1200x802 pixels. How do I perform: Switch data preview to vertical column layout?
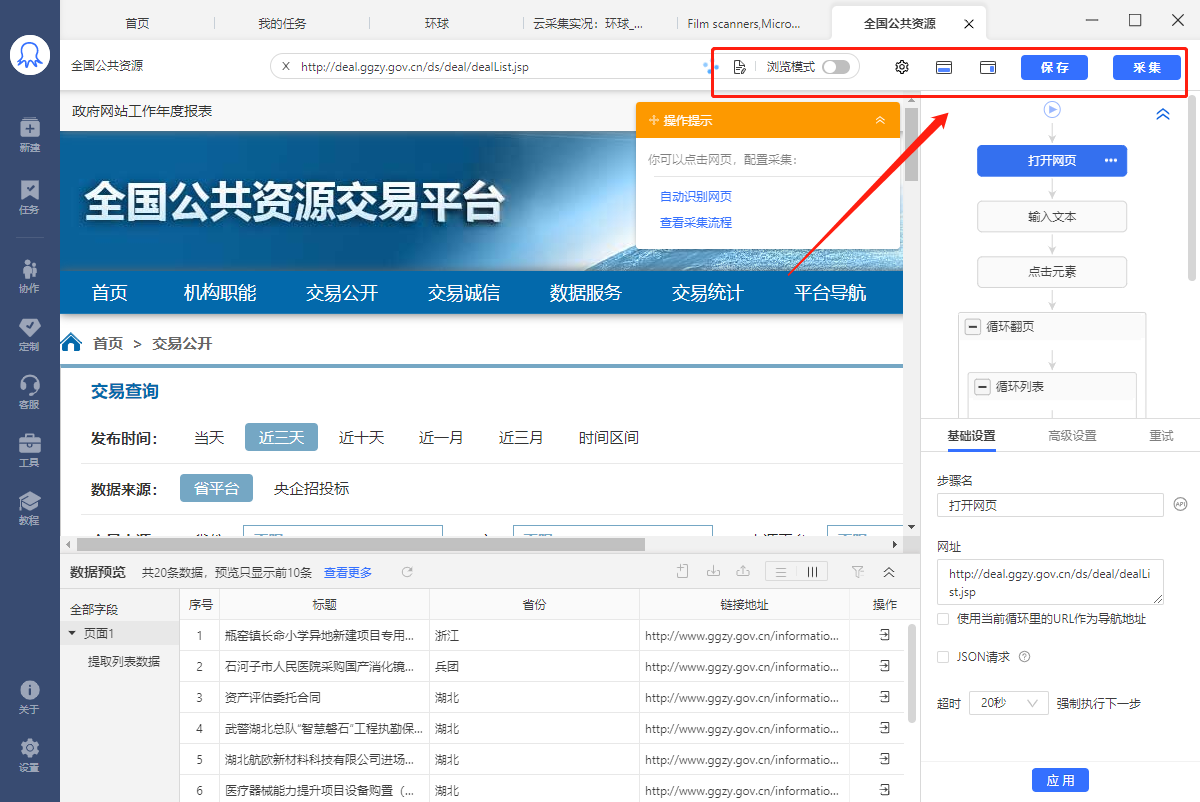pyautogui.click(x=812, y=572)
